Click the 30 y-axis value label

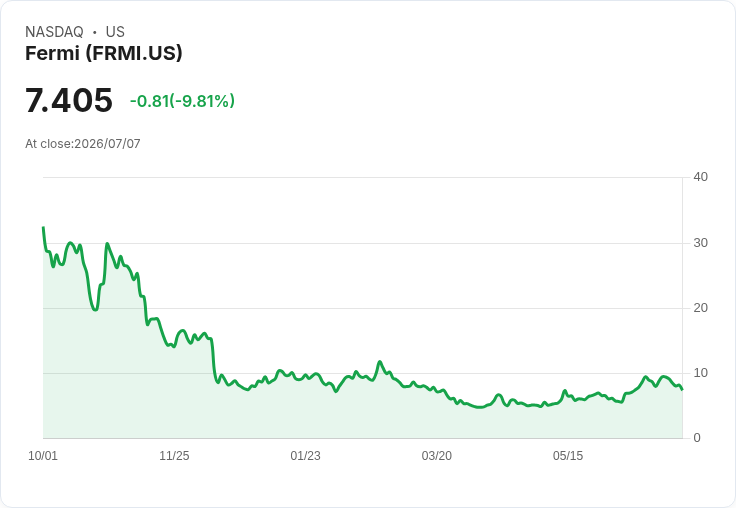point(701,243)
